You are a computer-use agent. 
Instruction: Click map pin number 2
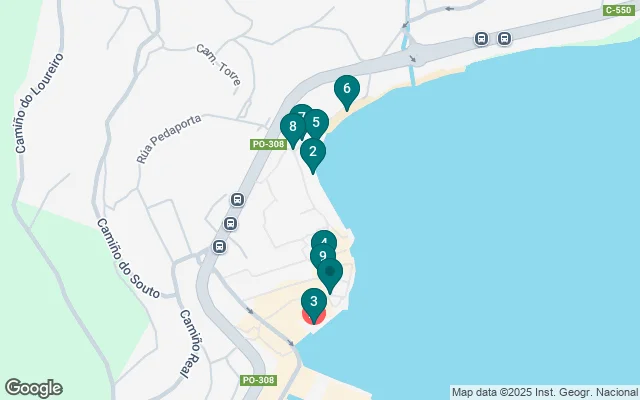click(313, 152)
